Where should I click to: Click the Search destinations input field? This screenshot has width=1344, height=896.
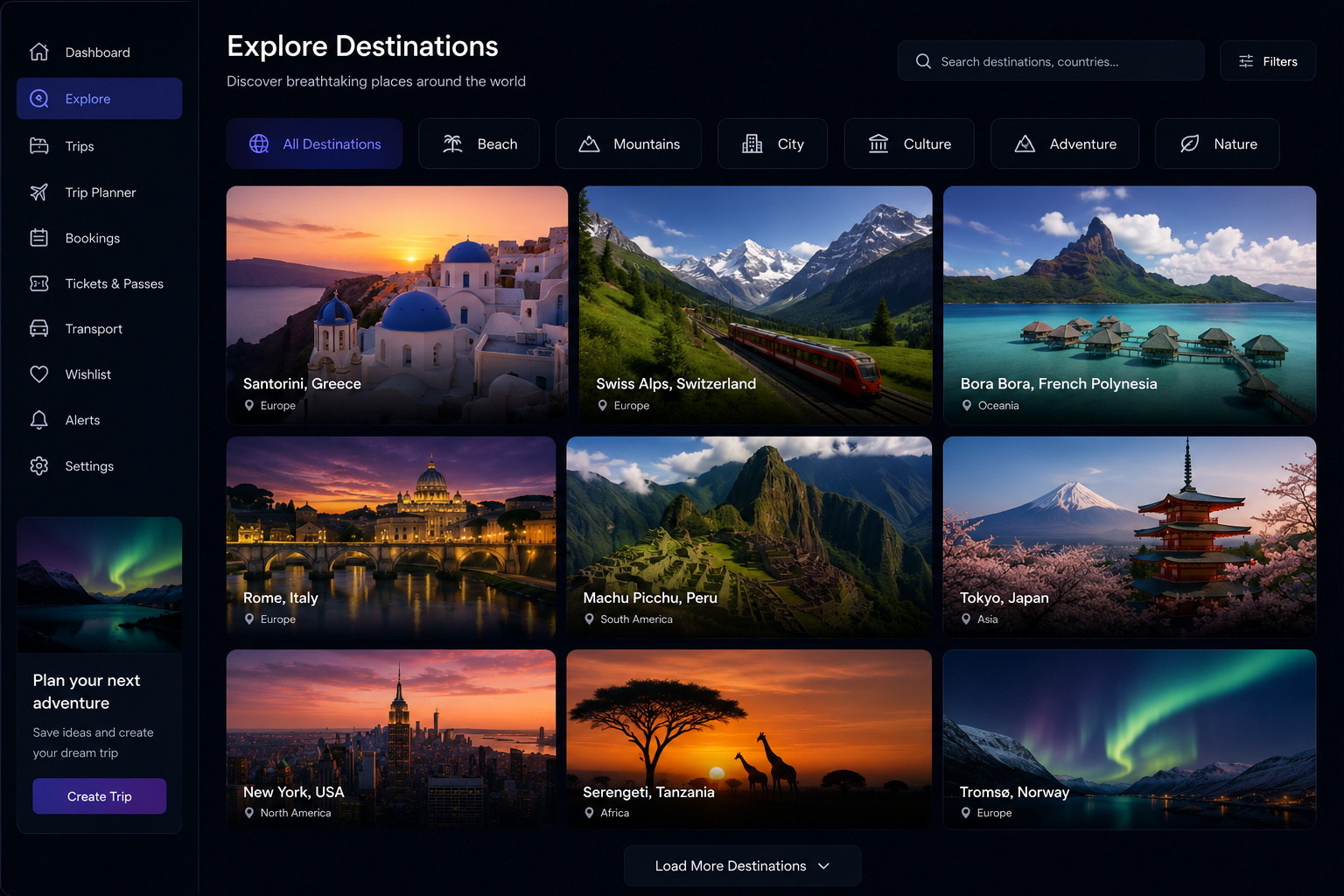point(1051,61)
